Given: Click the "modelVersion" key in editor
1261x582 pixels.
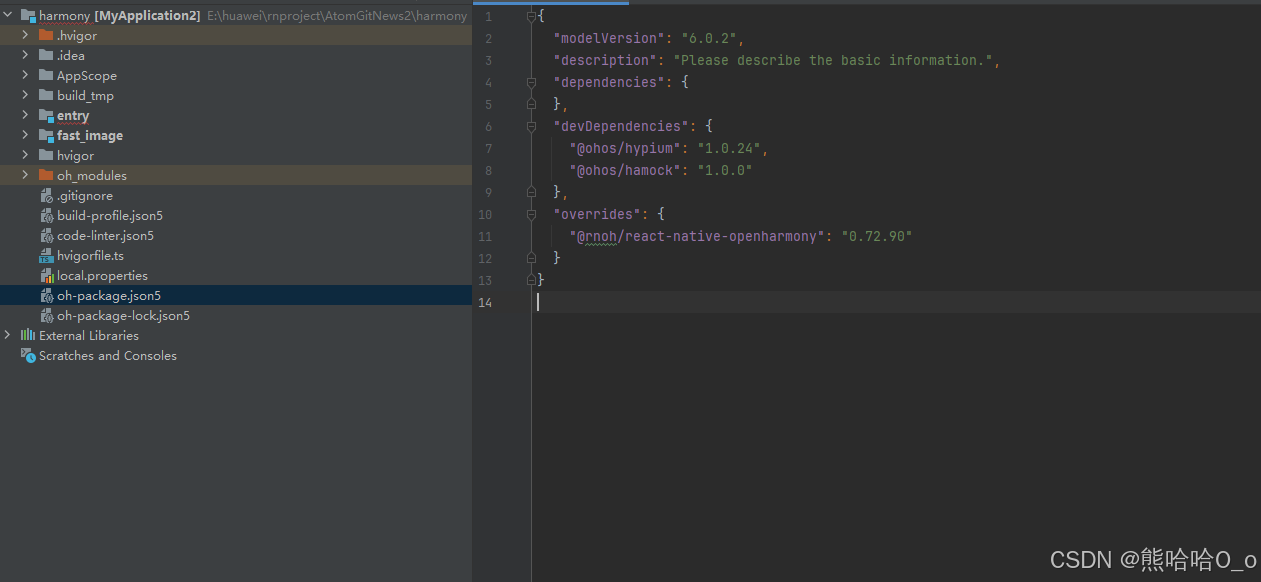Looking at the screenshot, I should click(x=608, y=38).
